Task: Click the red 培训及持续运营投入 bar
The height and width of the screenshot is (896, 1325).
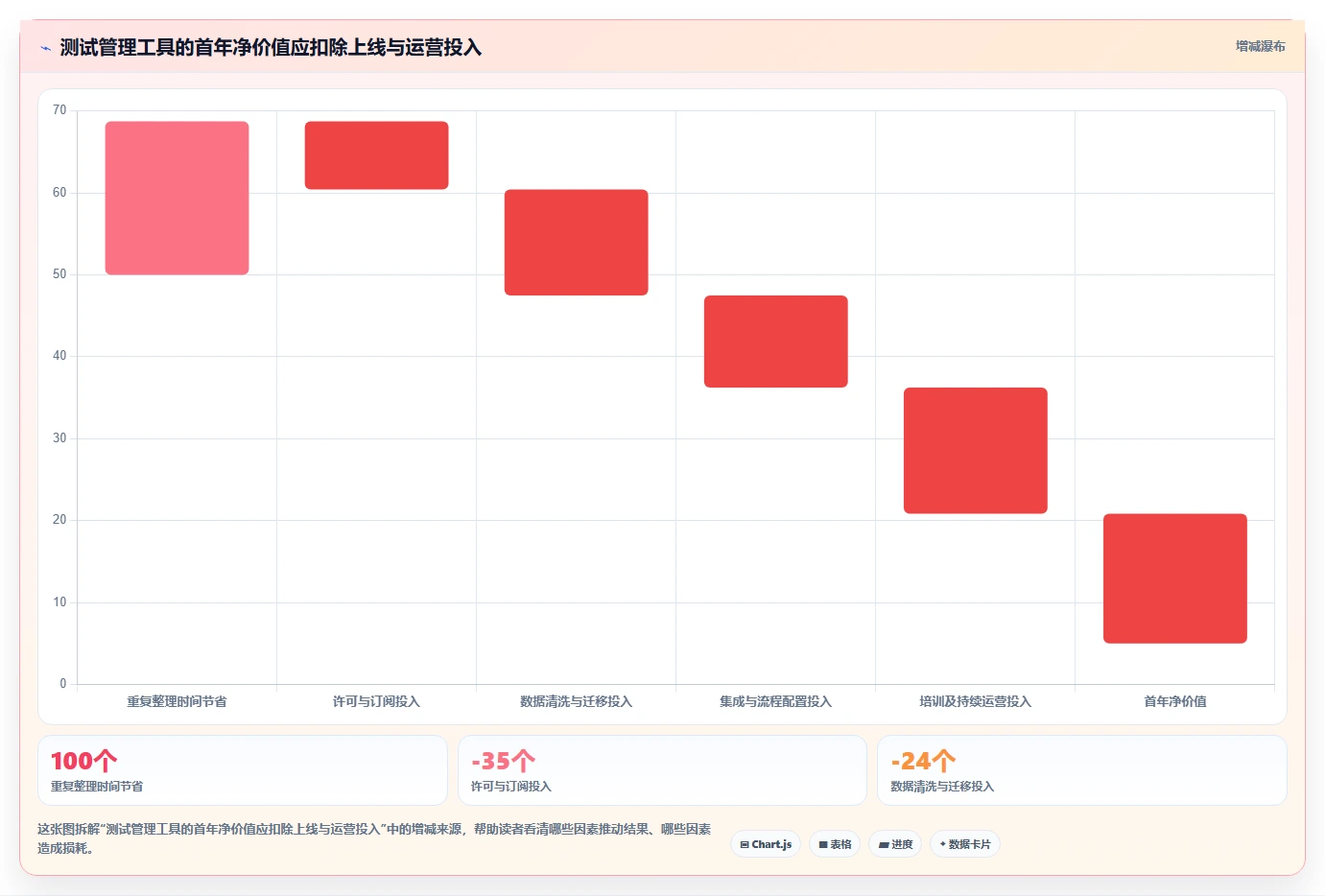Action: 975,451
